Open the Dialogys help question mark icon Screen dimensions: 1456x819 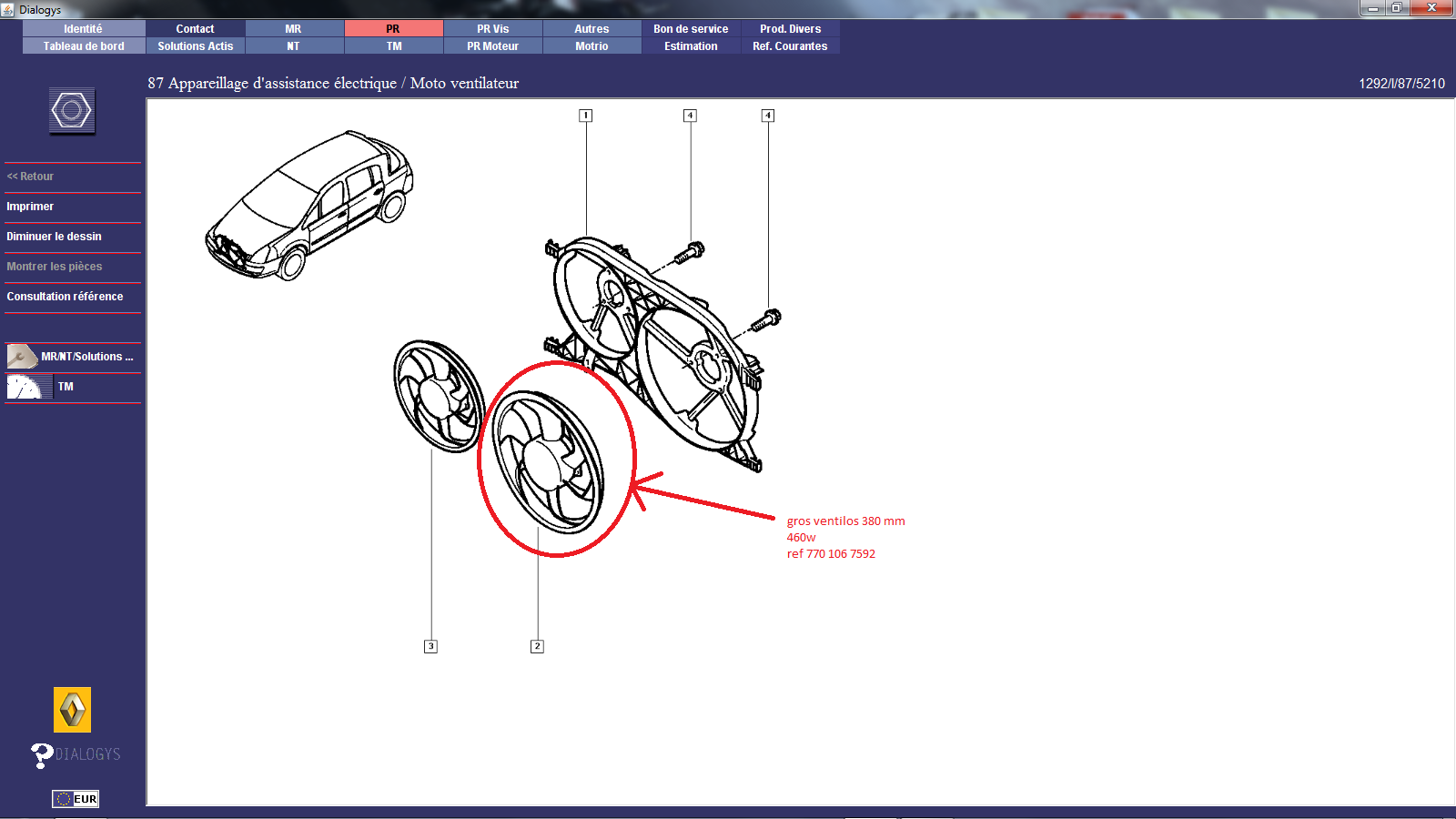[x=42, y=754]
